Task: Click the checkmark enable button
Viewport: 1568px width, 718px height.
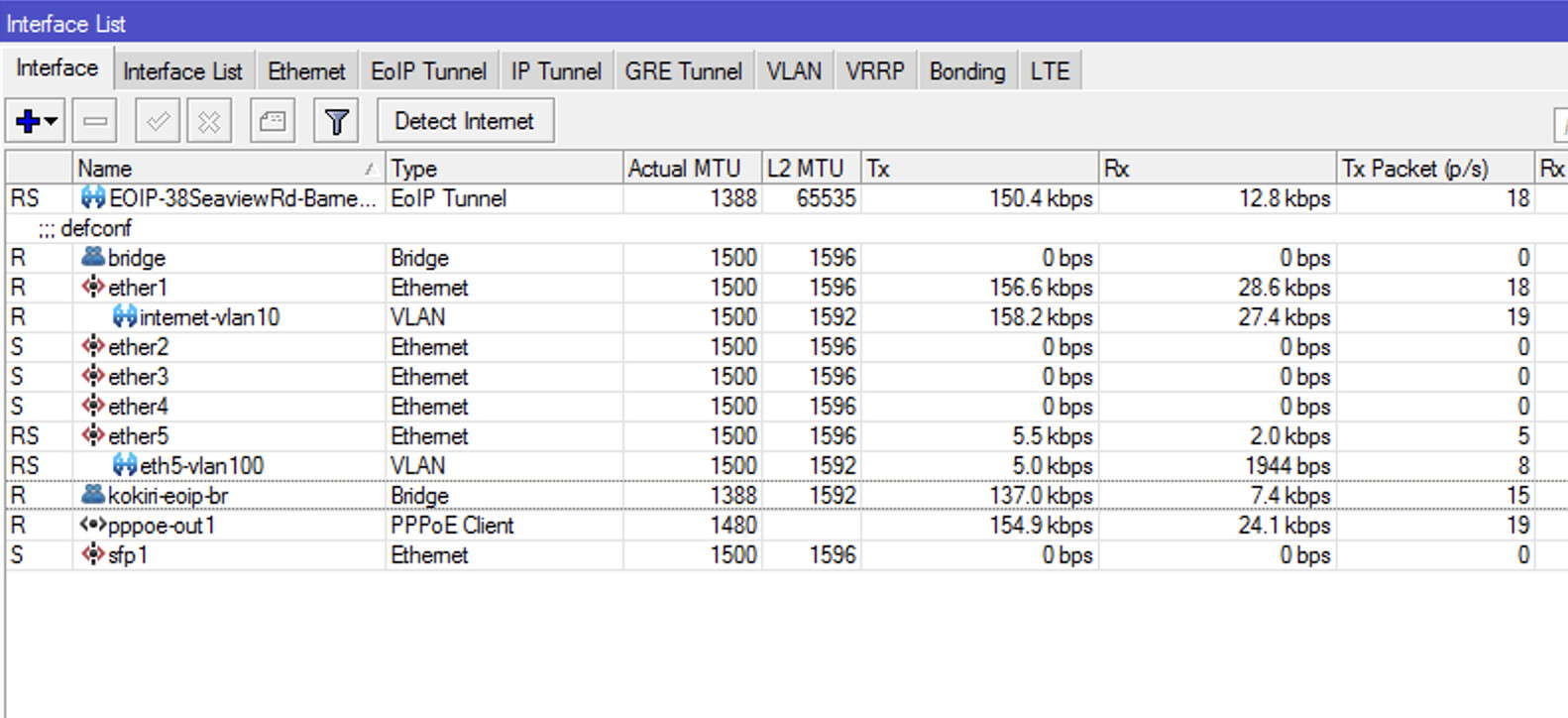Action: [x=158, y=121]
